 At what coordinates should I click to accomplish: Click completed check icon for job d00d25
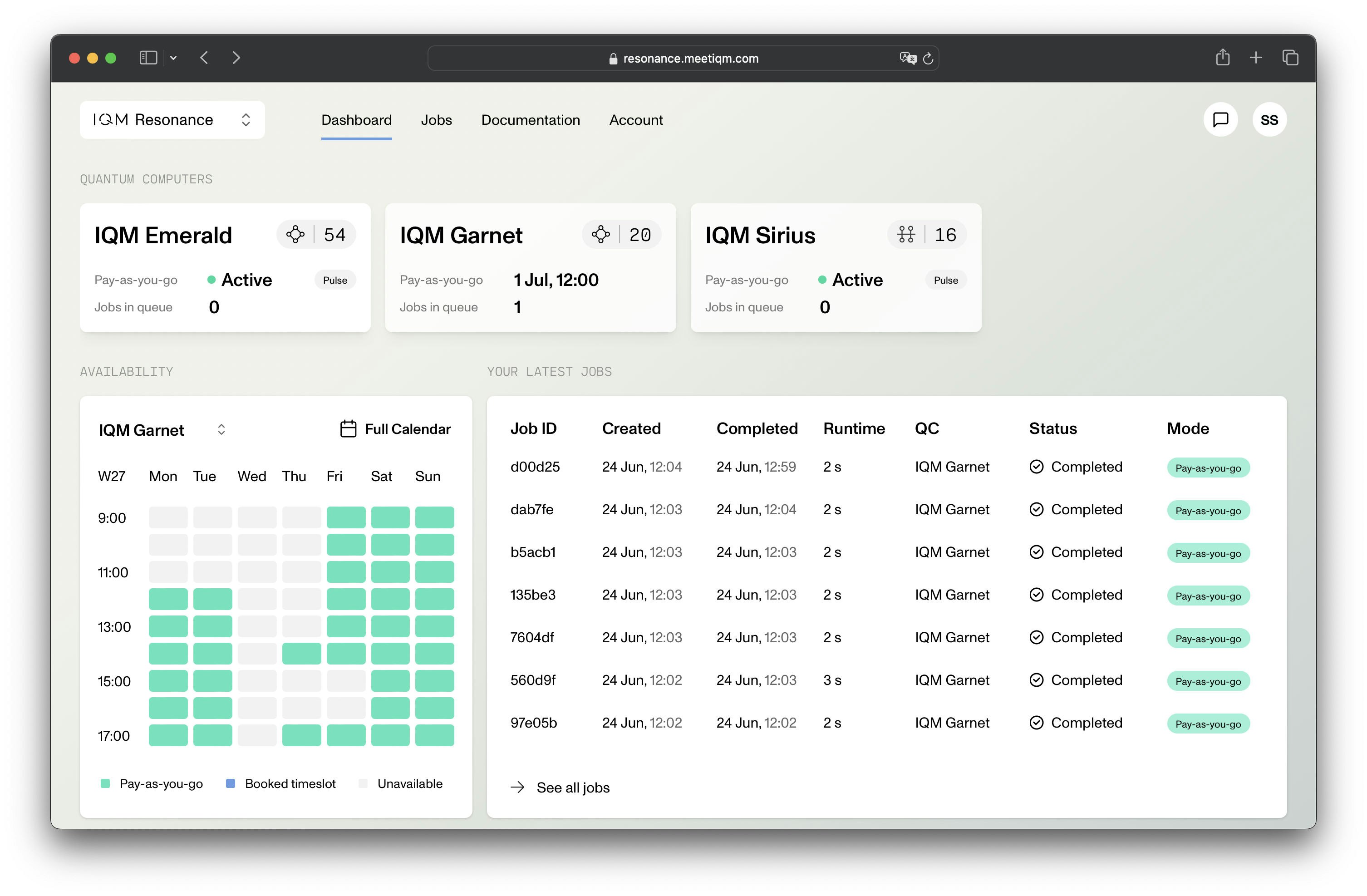(1037, 467)
